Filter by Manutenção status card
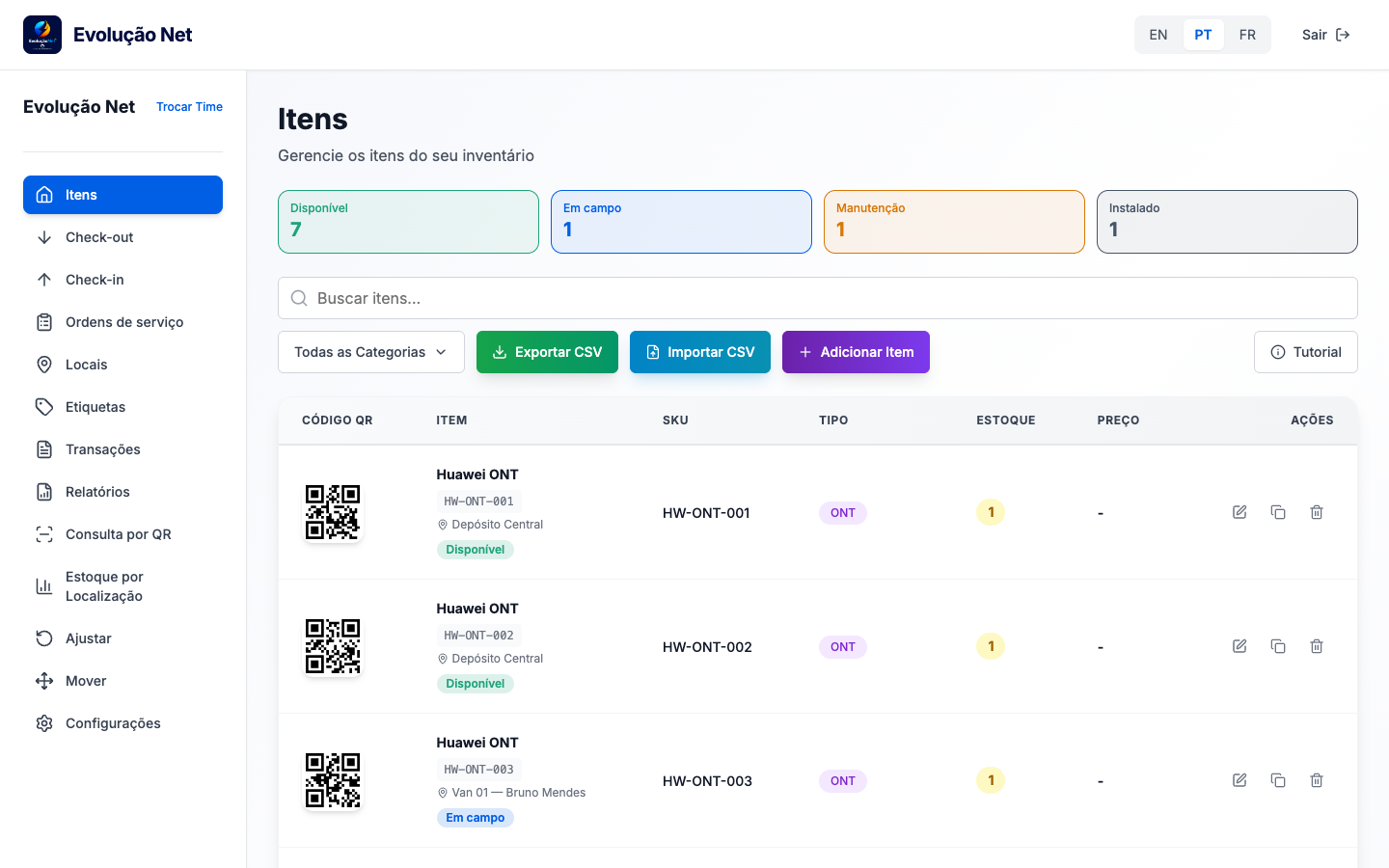The height and width of the screenshot is (868, 1389). 954,222
